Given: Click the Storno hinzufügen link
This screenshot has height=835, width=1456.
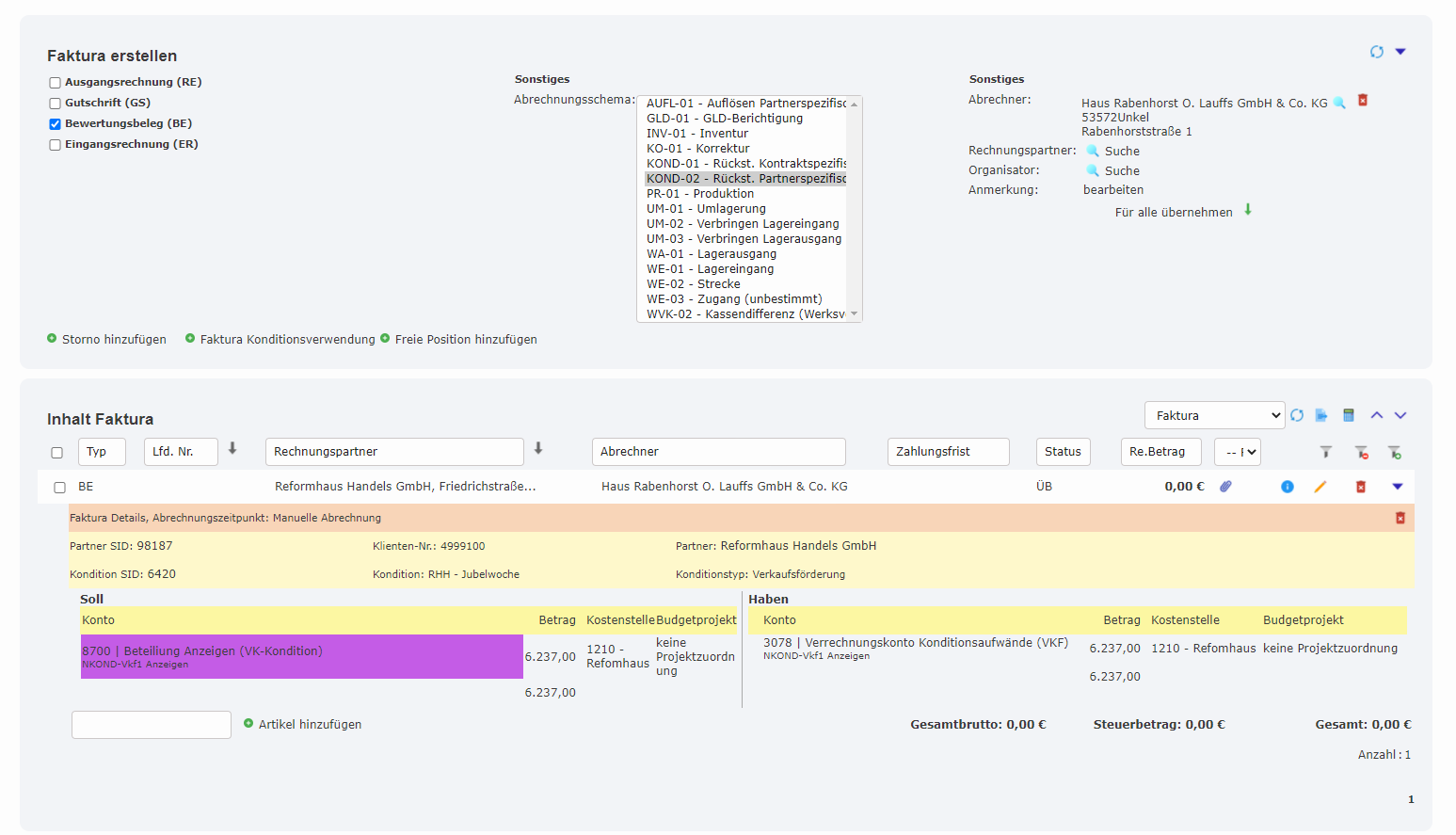Looking at the screenshot, I should pos(113,340).
